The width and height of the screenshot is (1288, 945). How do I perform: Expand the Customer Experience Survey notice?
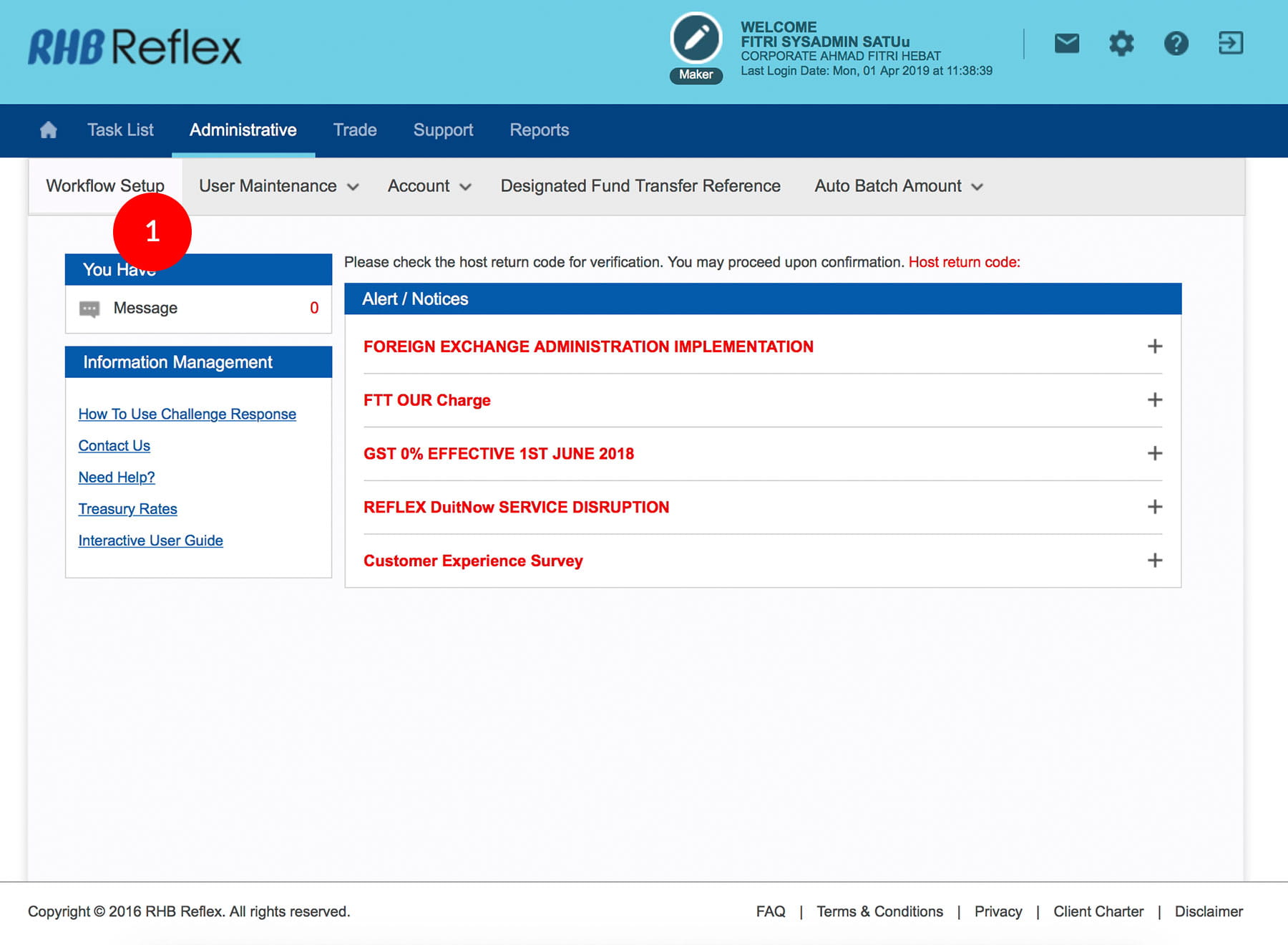pos(1154,561)
